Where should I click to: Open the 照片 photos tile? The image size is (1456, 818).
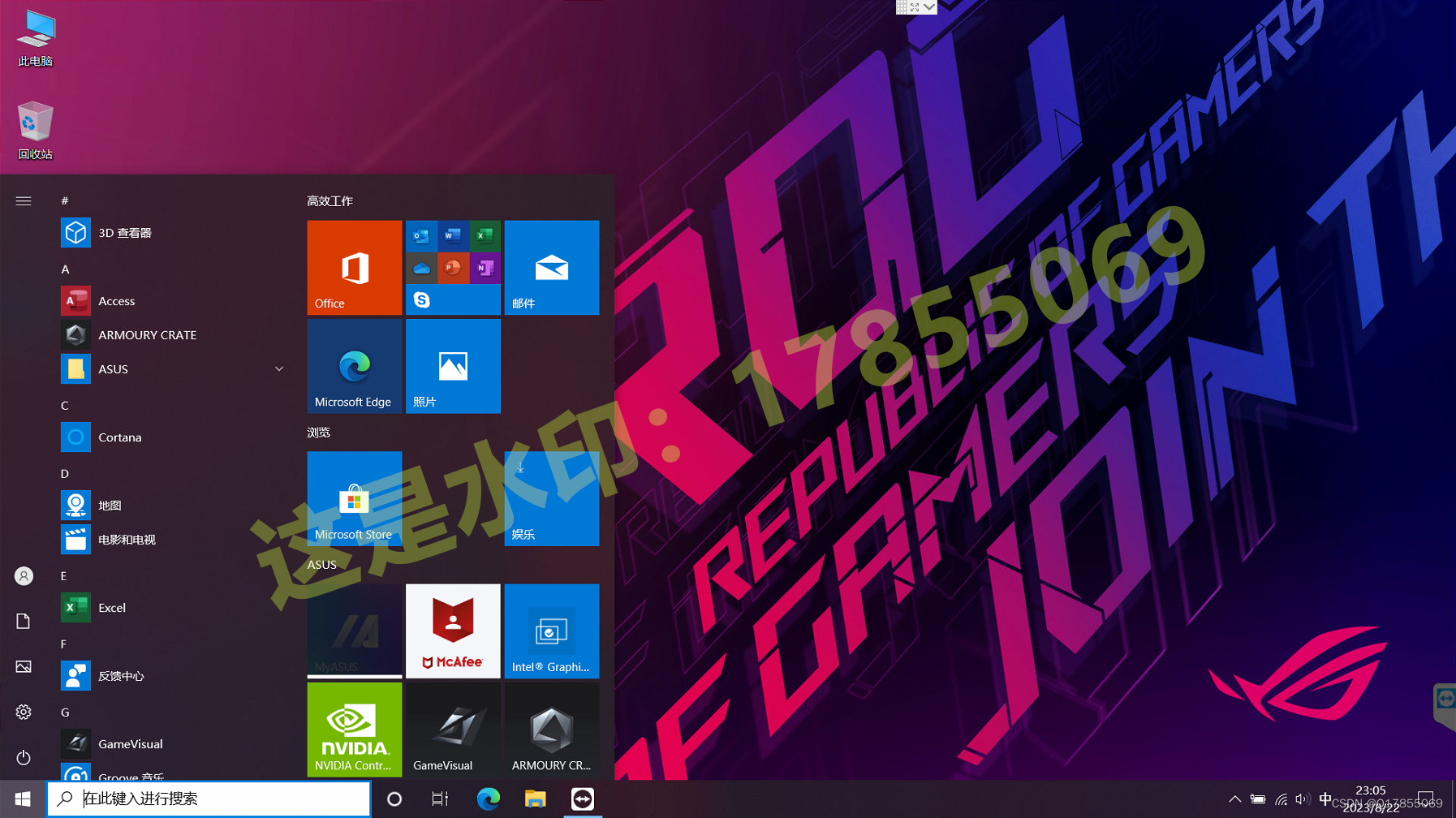click(x=453, y=366)
